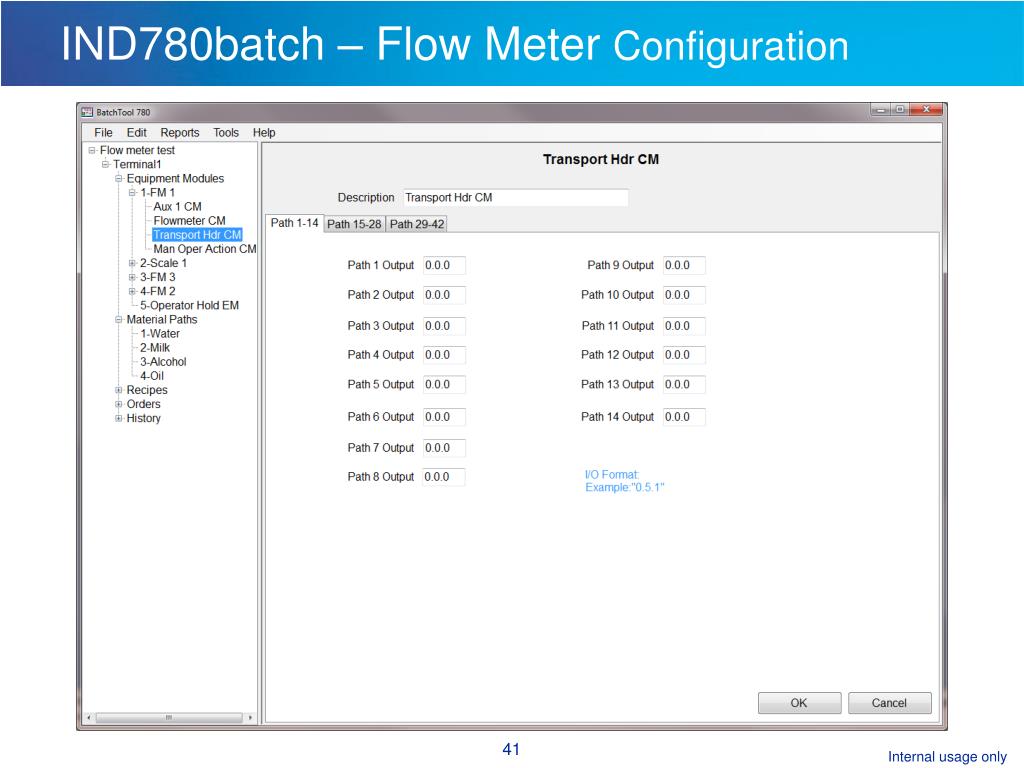The height and width of the screenshot is (768, 1024).
Task: Switch to the Path 15-28 tab
Action: tap(354, 224)
